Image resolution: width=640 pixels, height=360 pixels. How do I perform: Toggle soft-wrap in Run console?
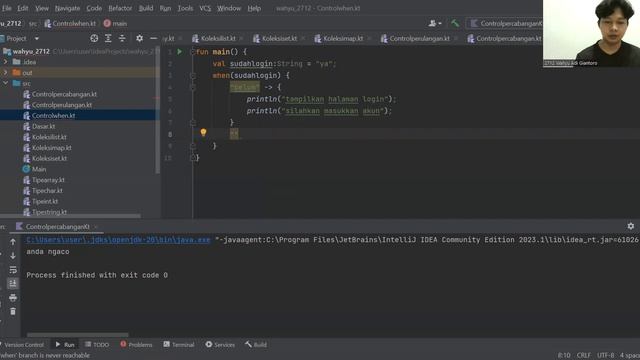(13, 270)
